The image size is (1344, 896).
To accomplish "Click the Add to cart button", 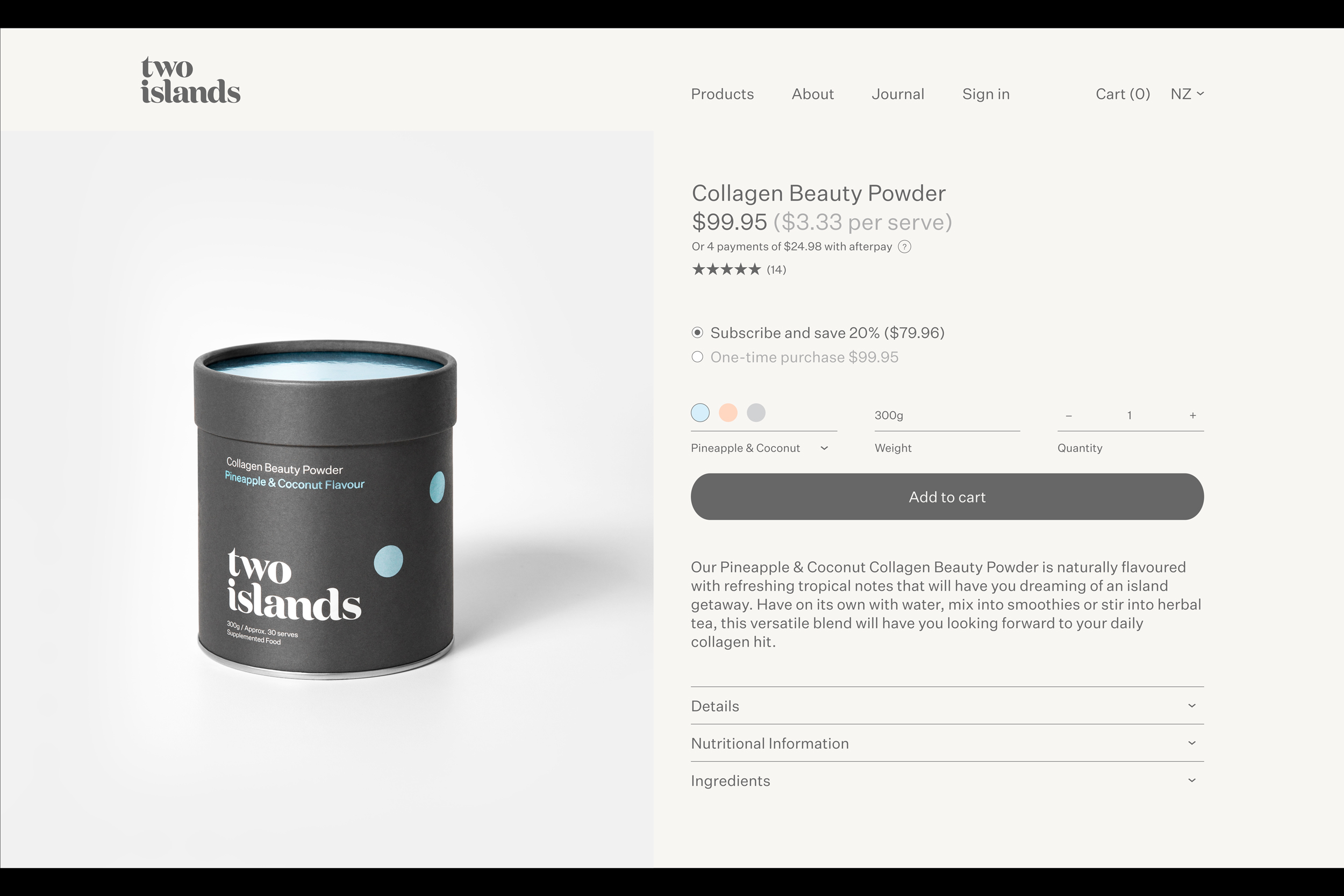I will pyautogui.click(x=947, y=497).
